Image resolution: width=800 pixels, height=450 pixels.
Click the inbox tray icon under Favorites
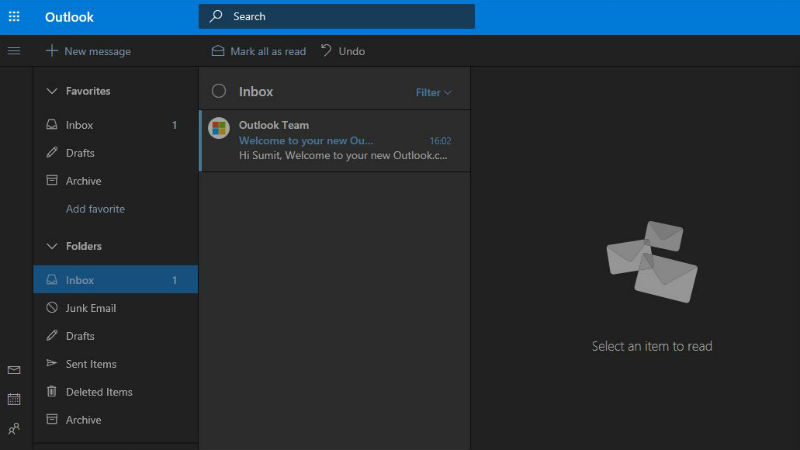point(52,124)
